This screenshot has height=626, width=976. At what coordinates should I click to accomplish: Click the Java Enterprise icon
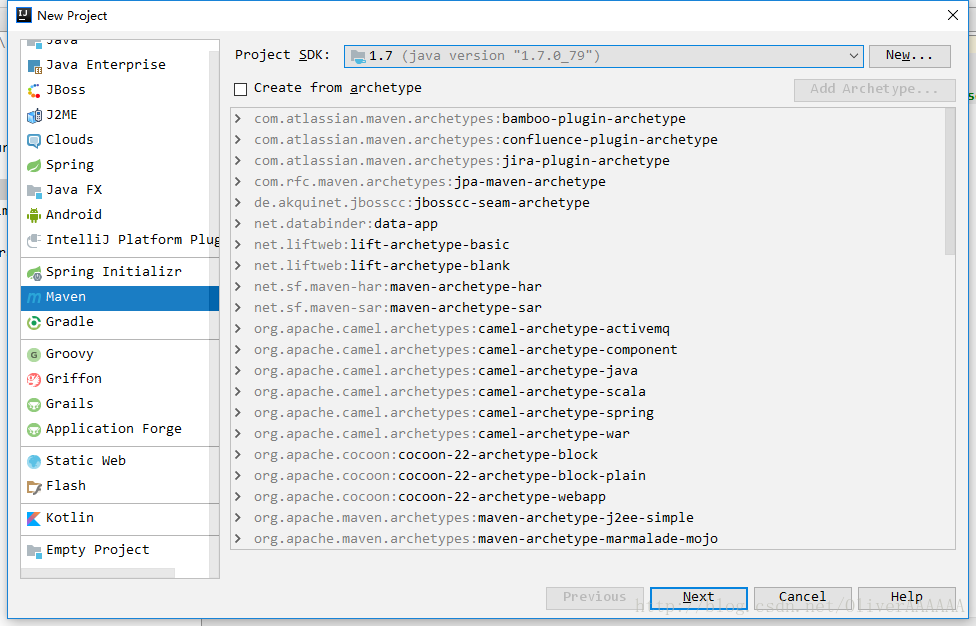[x=34, y=65]
